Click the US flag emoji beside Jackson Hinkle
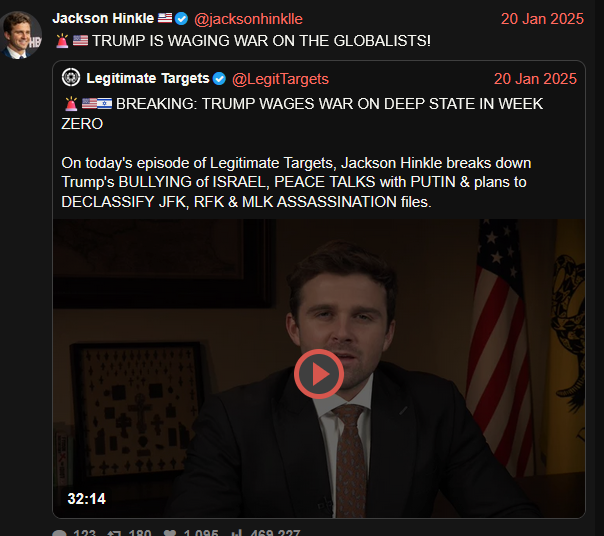Viewport: 604px width, 536px height. click(165, 18)
